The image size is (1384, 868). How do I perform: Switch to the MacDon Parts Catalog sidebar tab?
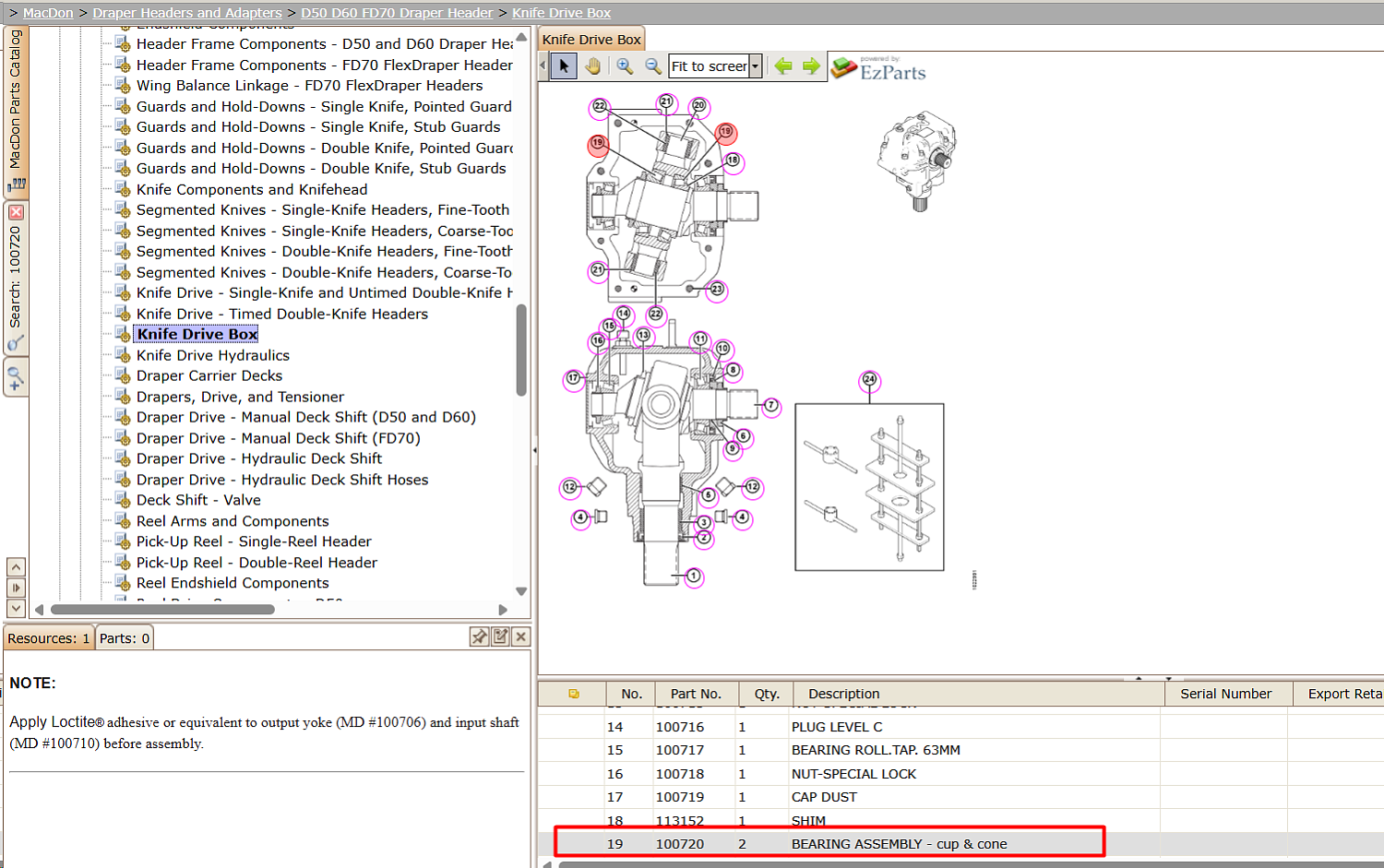[16, 112]
